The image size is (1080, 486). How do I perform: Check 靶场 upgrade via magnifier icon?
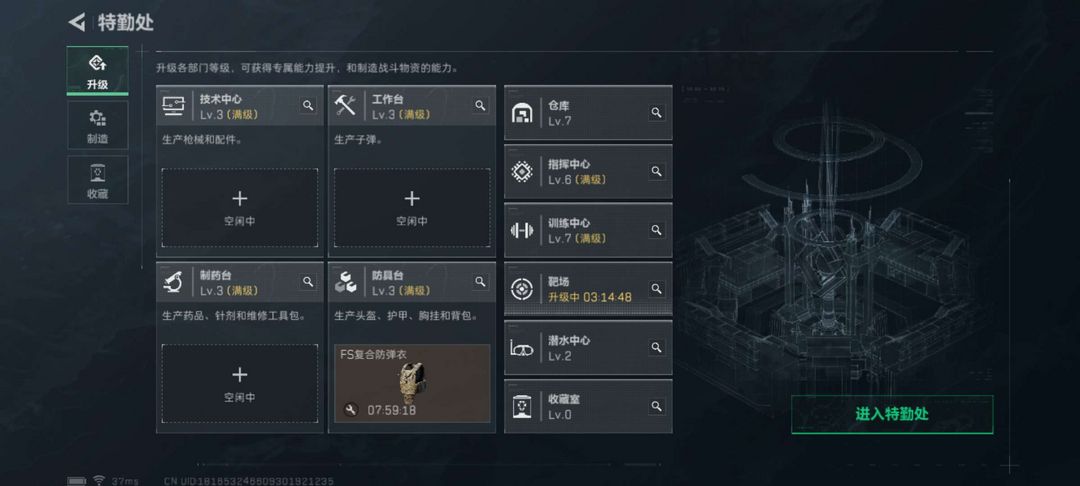(x=656, y=288)
